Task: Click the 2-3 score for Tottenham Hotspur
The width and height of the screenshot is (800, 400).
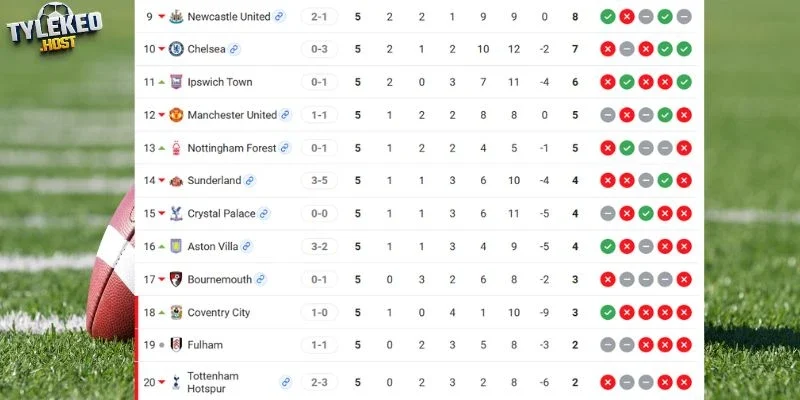Action: tap(319, 382)
